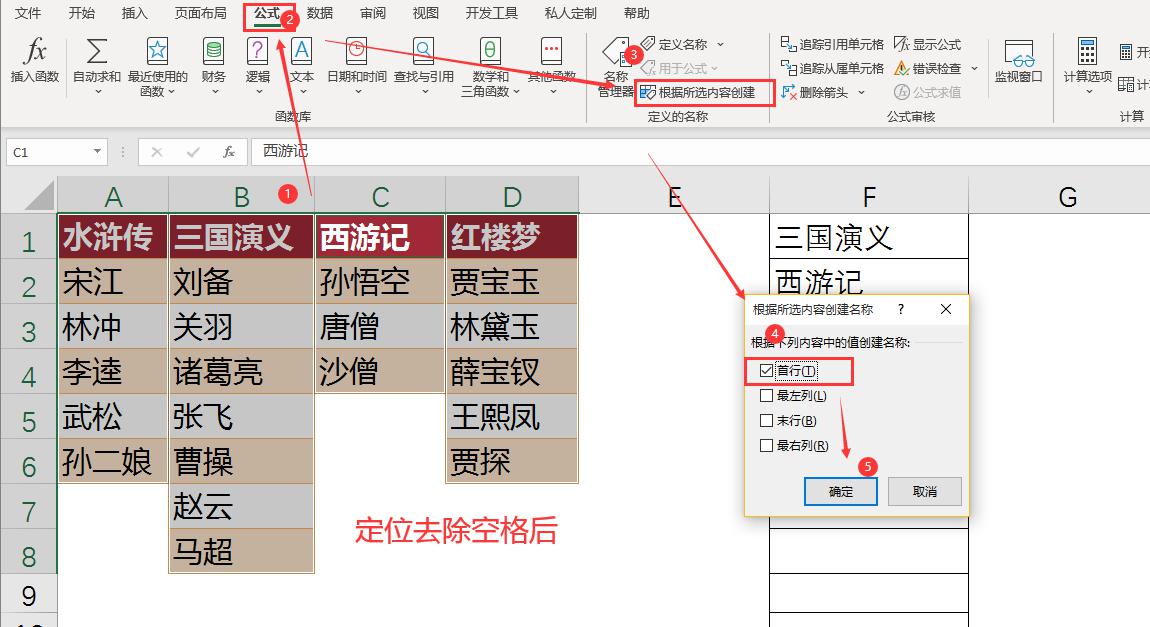The image size is (1150, 627).
Task: Open the File (文件) tab
Action: [x=28, y=13]
